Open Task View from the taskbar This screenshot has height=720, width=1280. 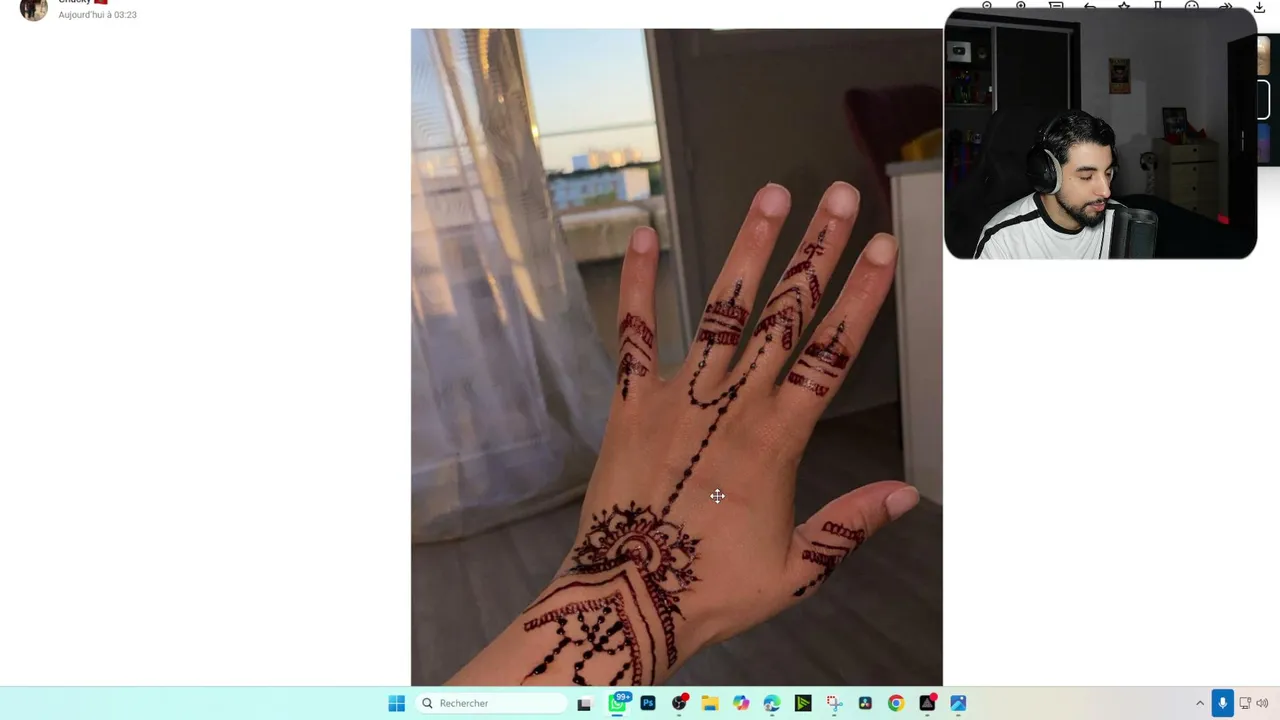[x=584, y=703]
